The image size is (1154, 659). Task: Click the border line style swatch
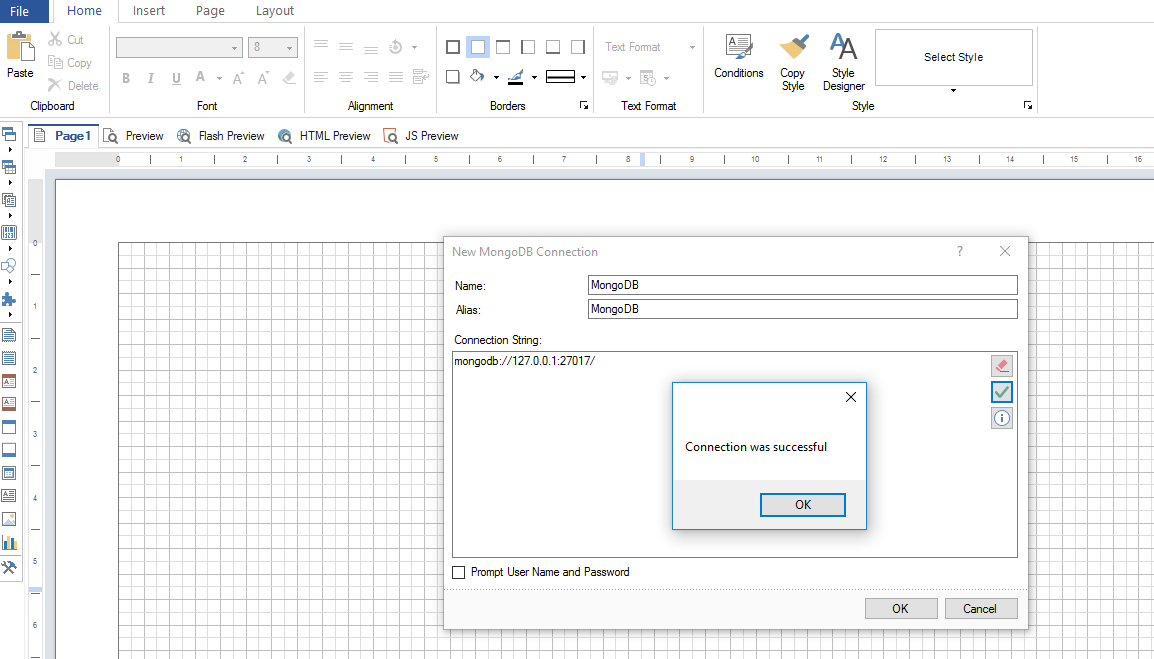[560, 77]
